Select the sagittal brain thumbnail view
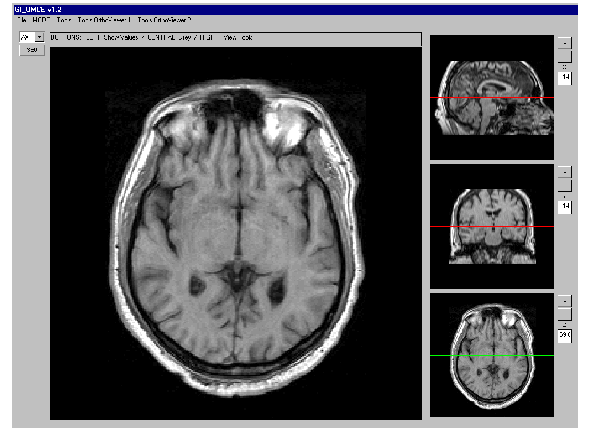This screenshot has height=433, width=591. tap(492, 98)
